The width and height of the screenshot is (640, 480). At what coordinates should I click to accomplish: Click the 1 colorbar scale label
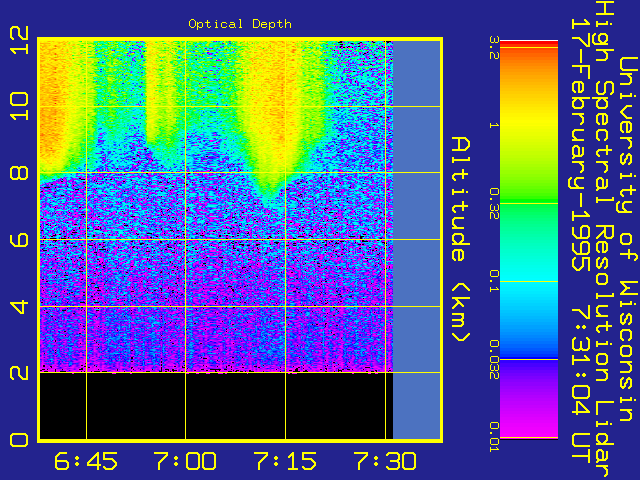coord(494,125)
